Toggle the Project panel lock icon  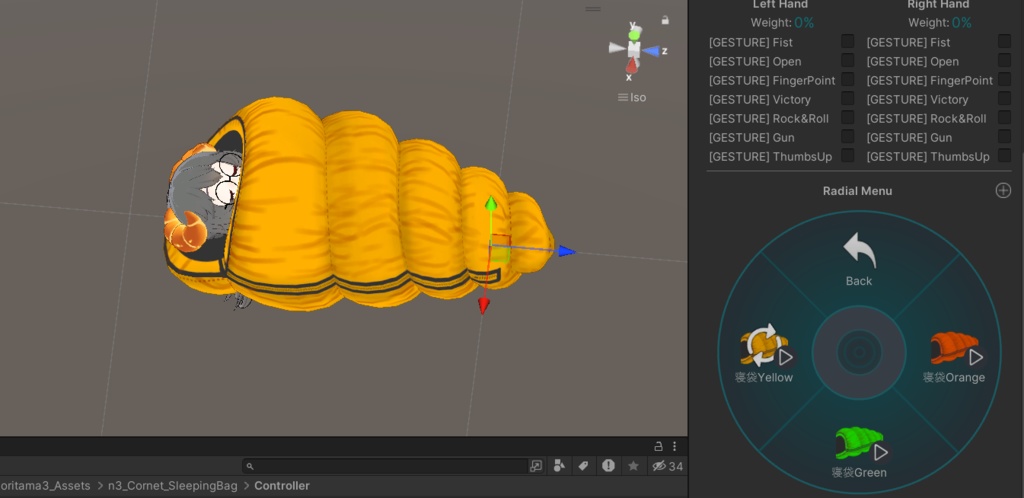658,446
